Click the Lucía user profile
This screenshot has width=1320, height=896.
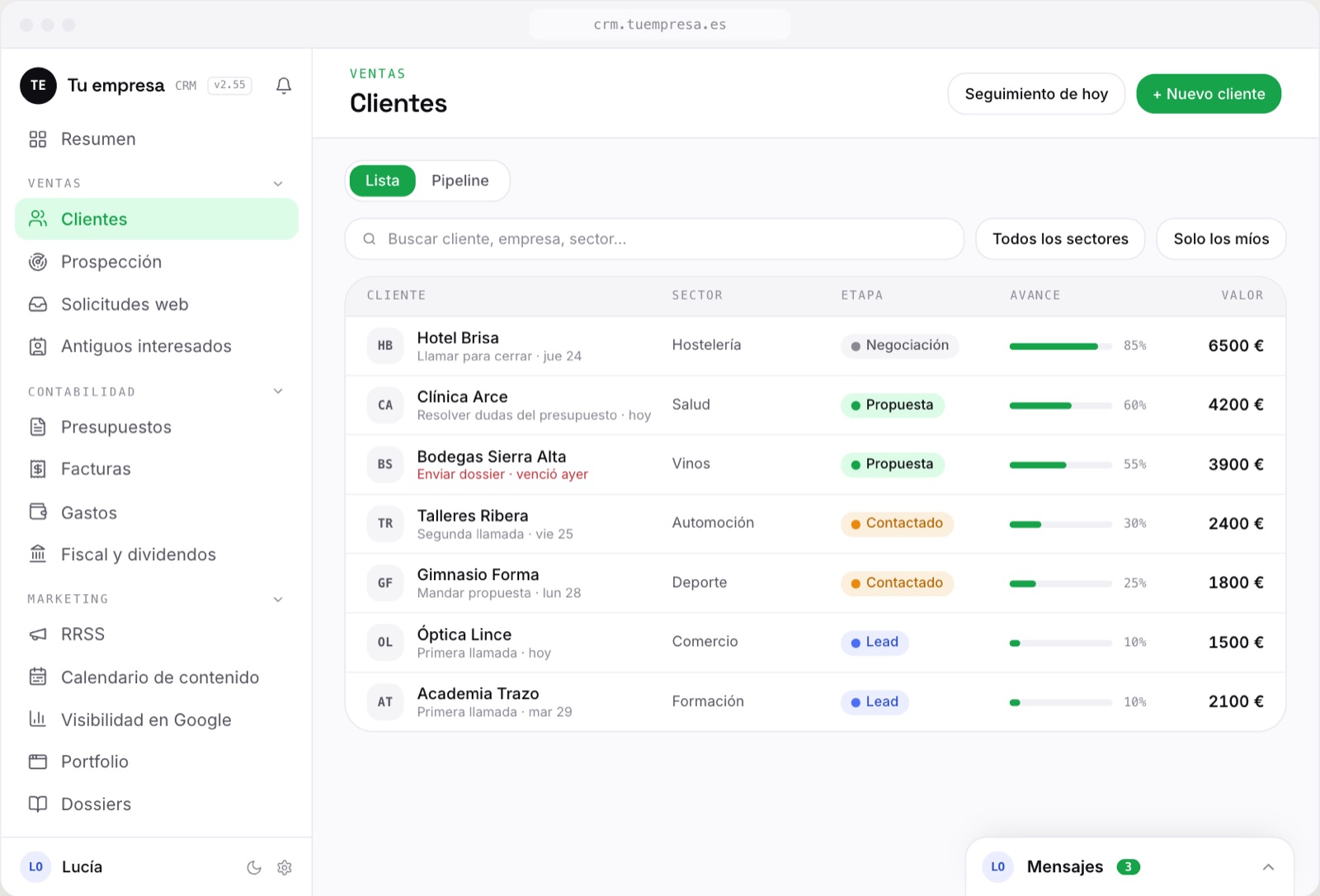pyautogui.click(x=62, y=867)
